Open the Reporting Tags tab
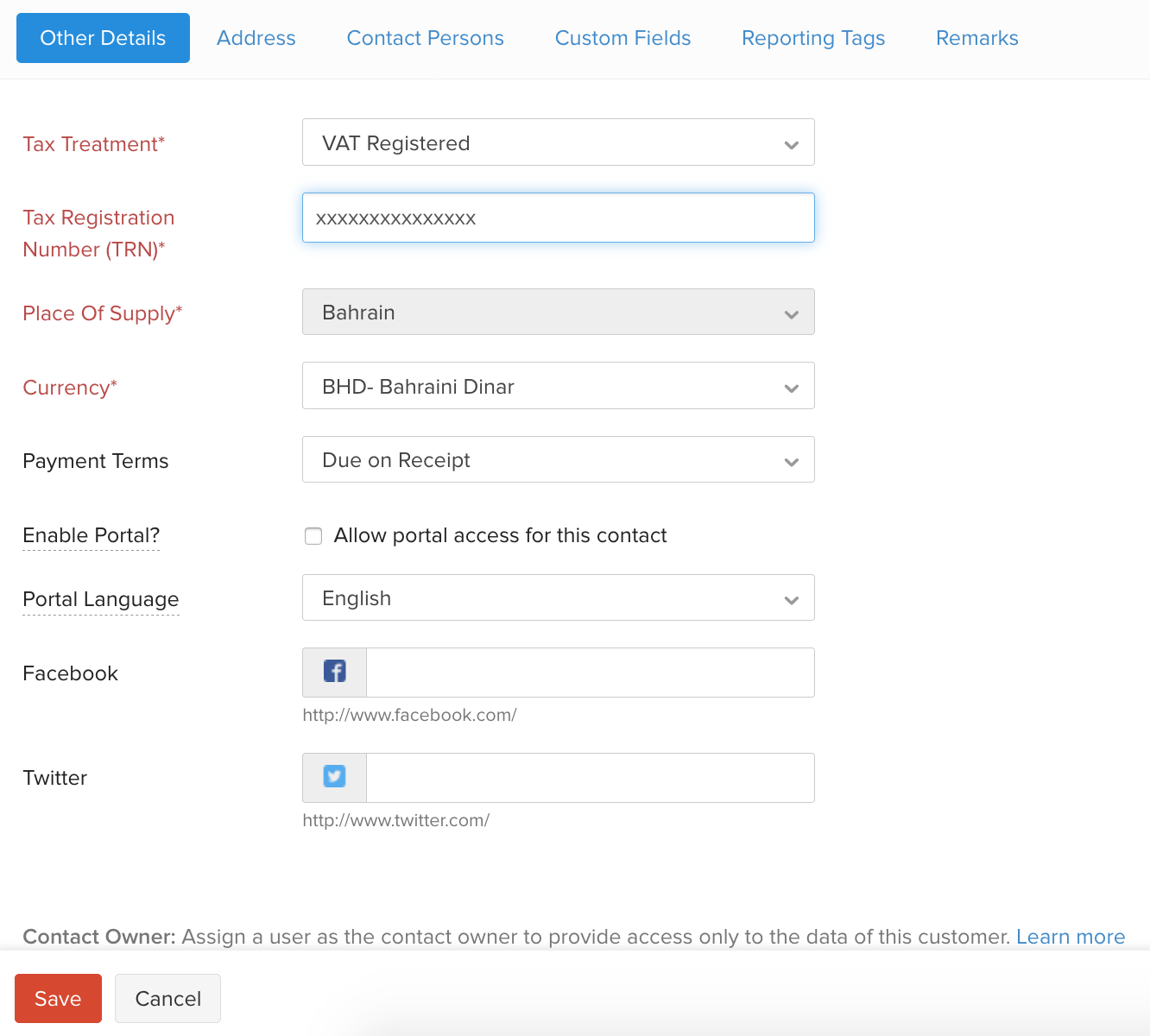Image resolution: width=1150 pixels, height=1036 pixels. (x=812, y=38)
